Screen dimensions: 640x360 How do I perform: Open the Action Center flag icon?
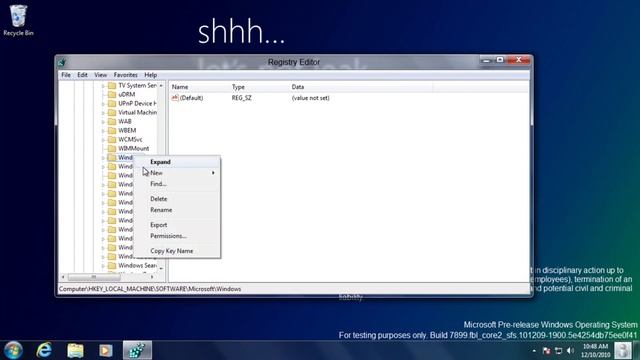(x=546, y=351)
